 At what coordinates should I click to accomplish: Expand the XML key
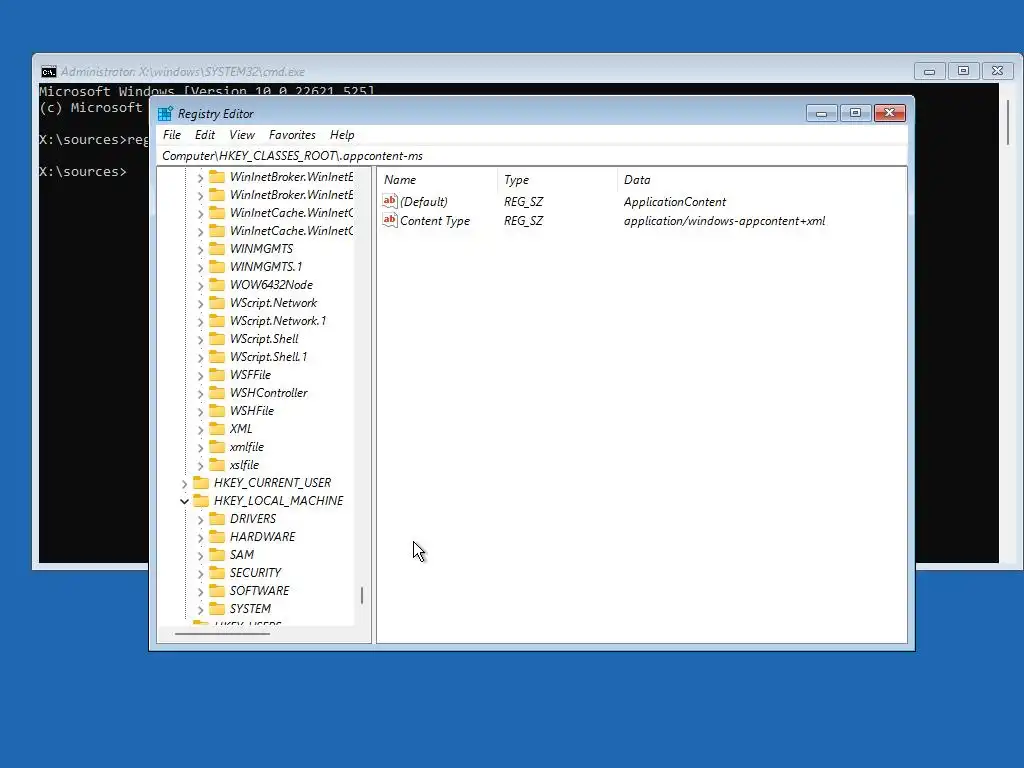click(x=200, y=430)
